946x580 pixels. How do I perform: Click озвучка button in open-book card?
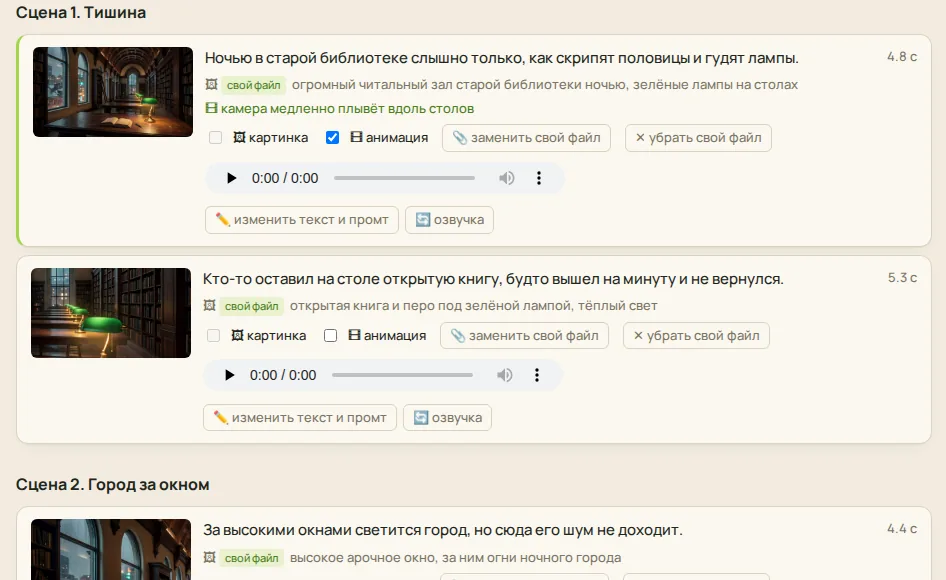tap(448, 418)
